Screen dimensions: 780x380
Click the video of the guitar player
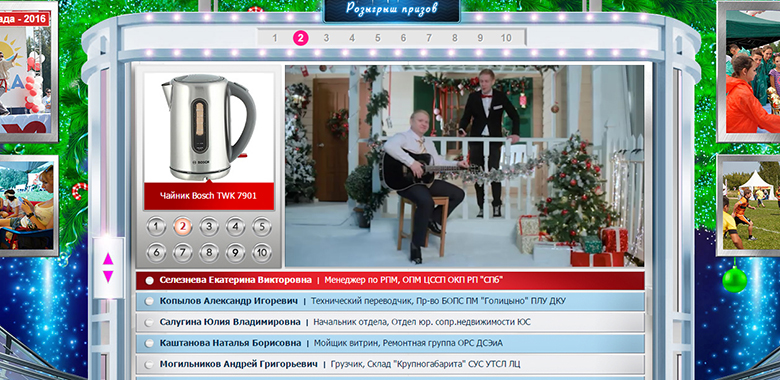click(x=465, y=166)
